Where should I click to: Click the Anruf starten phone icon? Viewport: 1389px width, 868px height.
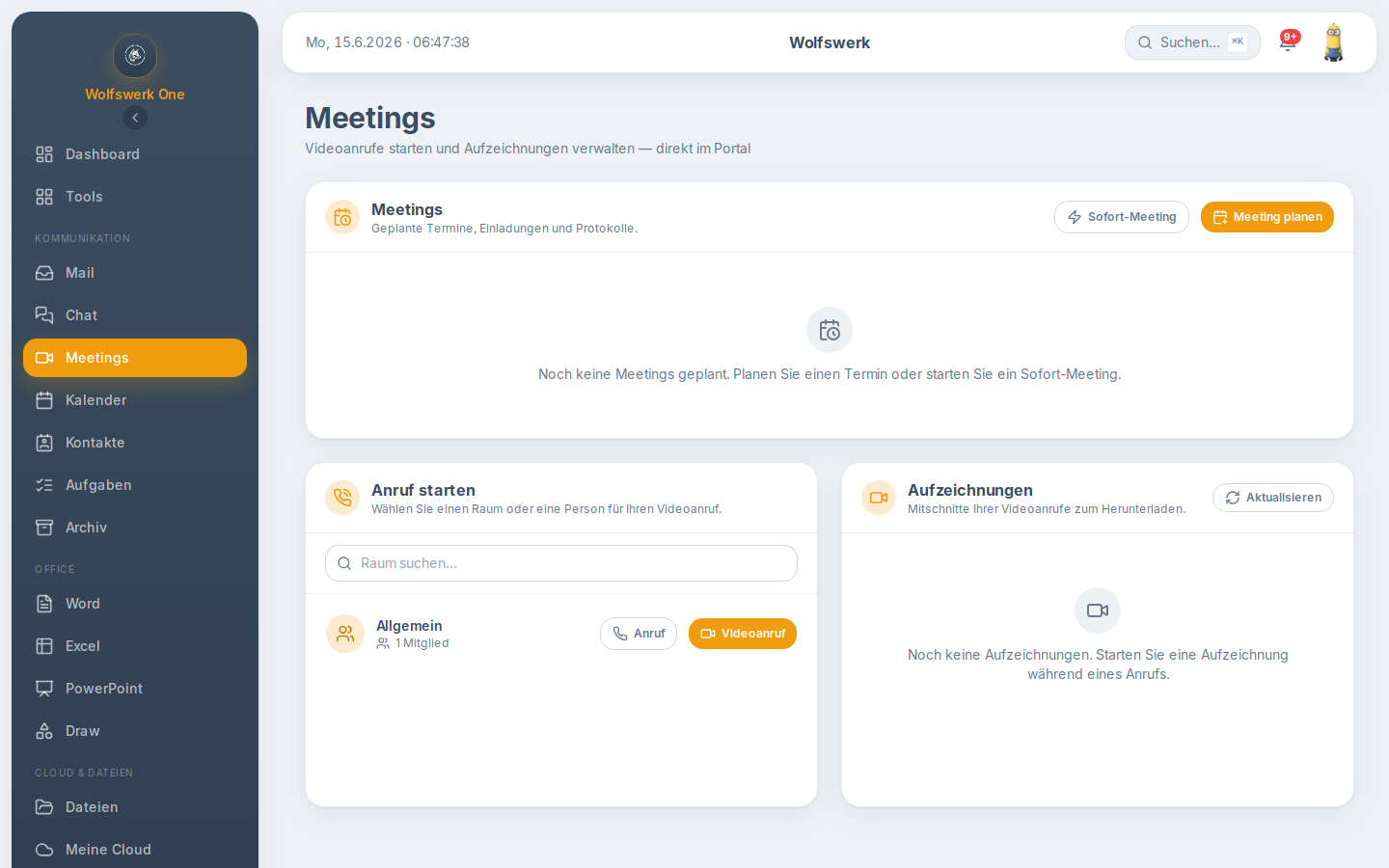[342, 499]
